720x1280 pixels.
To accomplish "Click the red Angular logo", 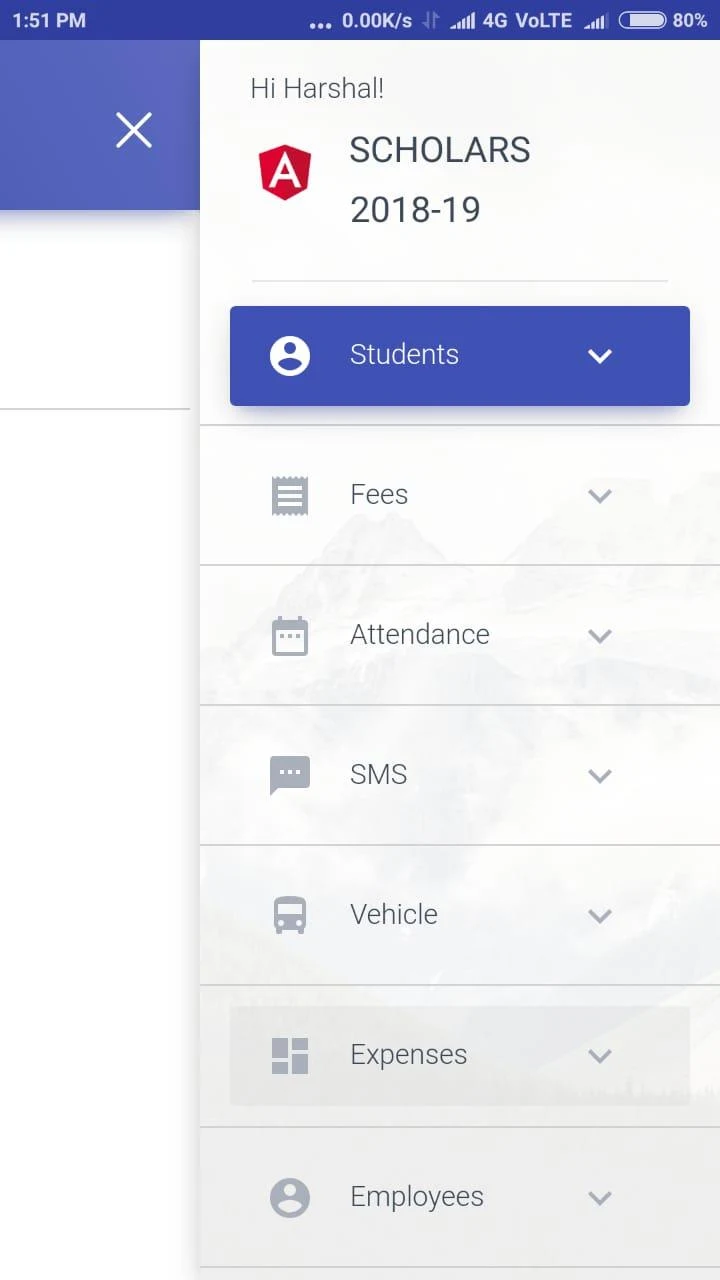I will coord(285,172).
